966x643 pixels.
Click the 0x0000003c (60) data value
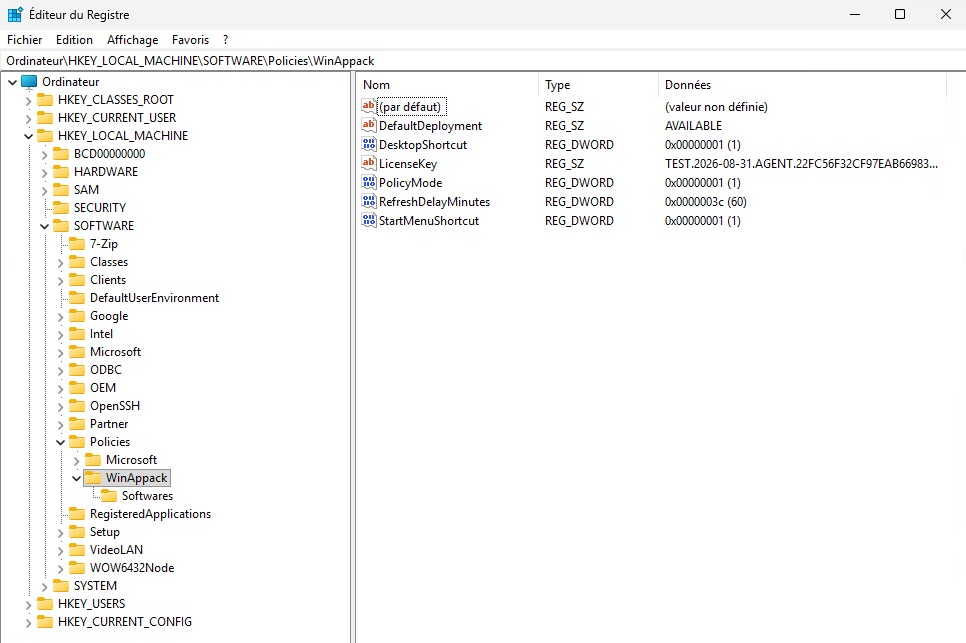(x=705, y=202)
